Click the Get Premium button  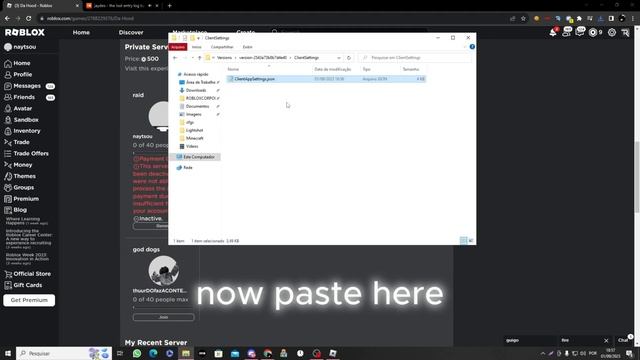click(x=29, y=300)
